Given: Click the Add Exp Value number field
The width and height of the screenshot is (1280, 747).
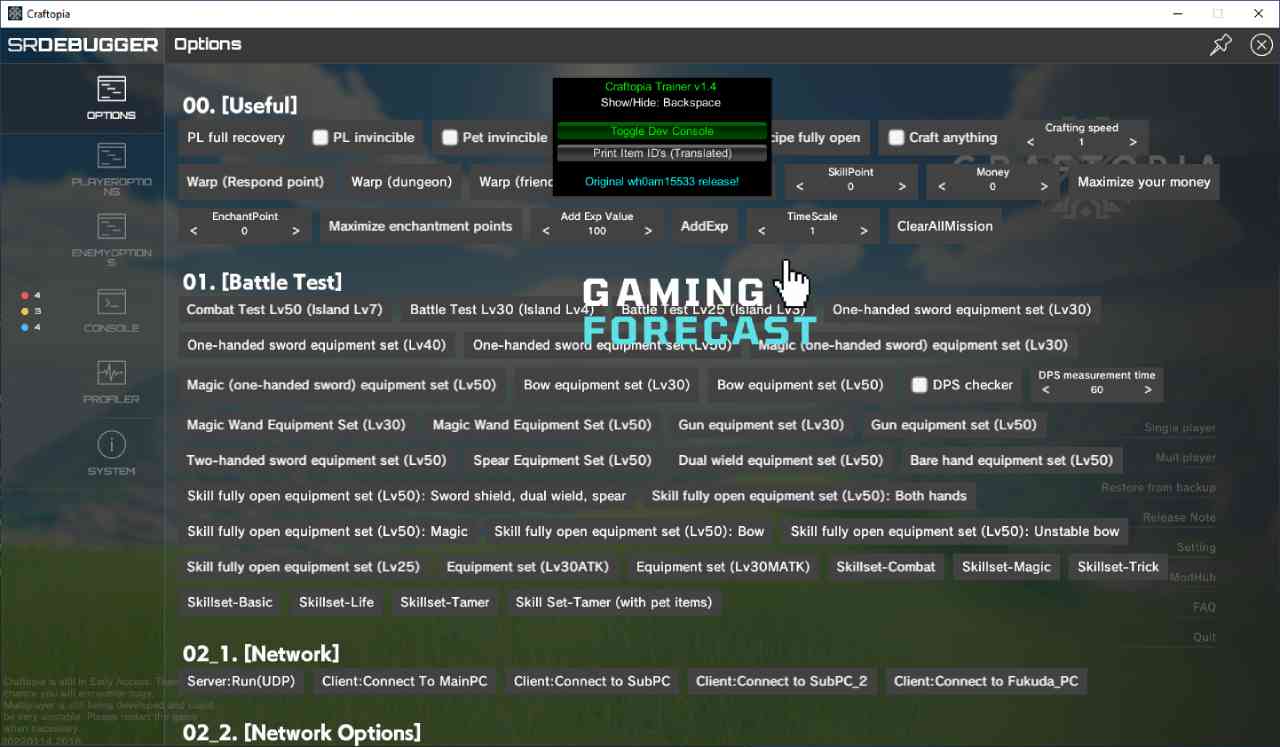Looking at the screenshot, I should tap(597, 231).
